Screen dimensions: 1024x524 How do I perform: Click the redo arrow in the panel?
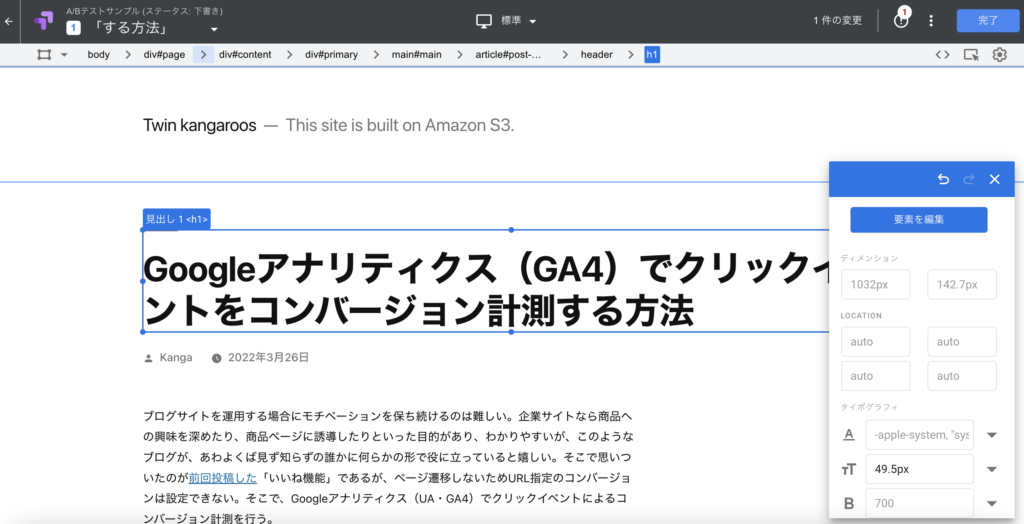tap(969, 179)
